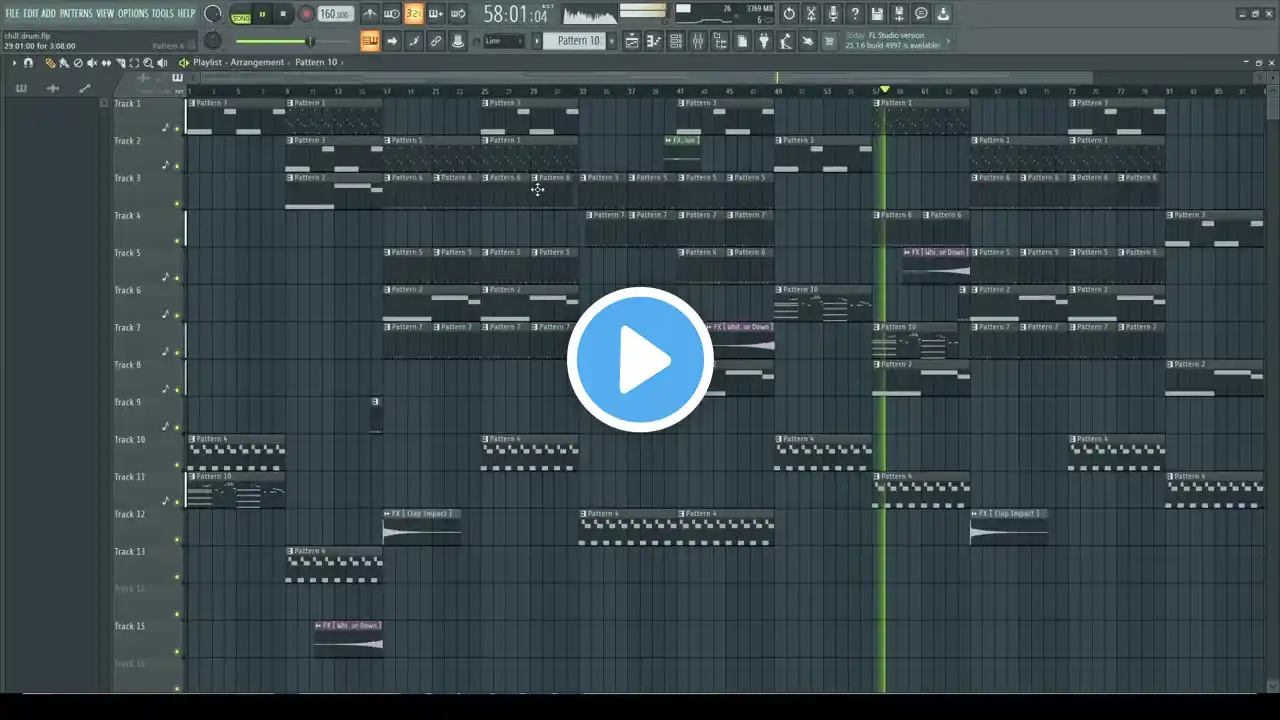Viewport: 1280px width, 720px height.
Task: Open the chat speech bubble icon
Action: point(921,14)
